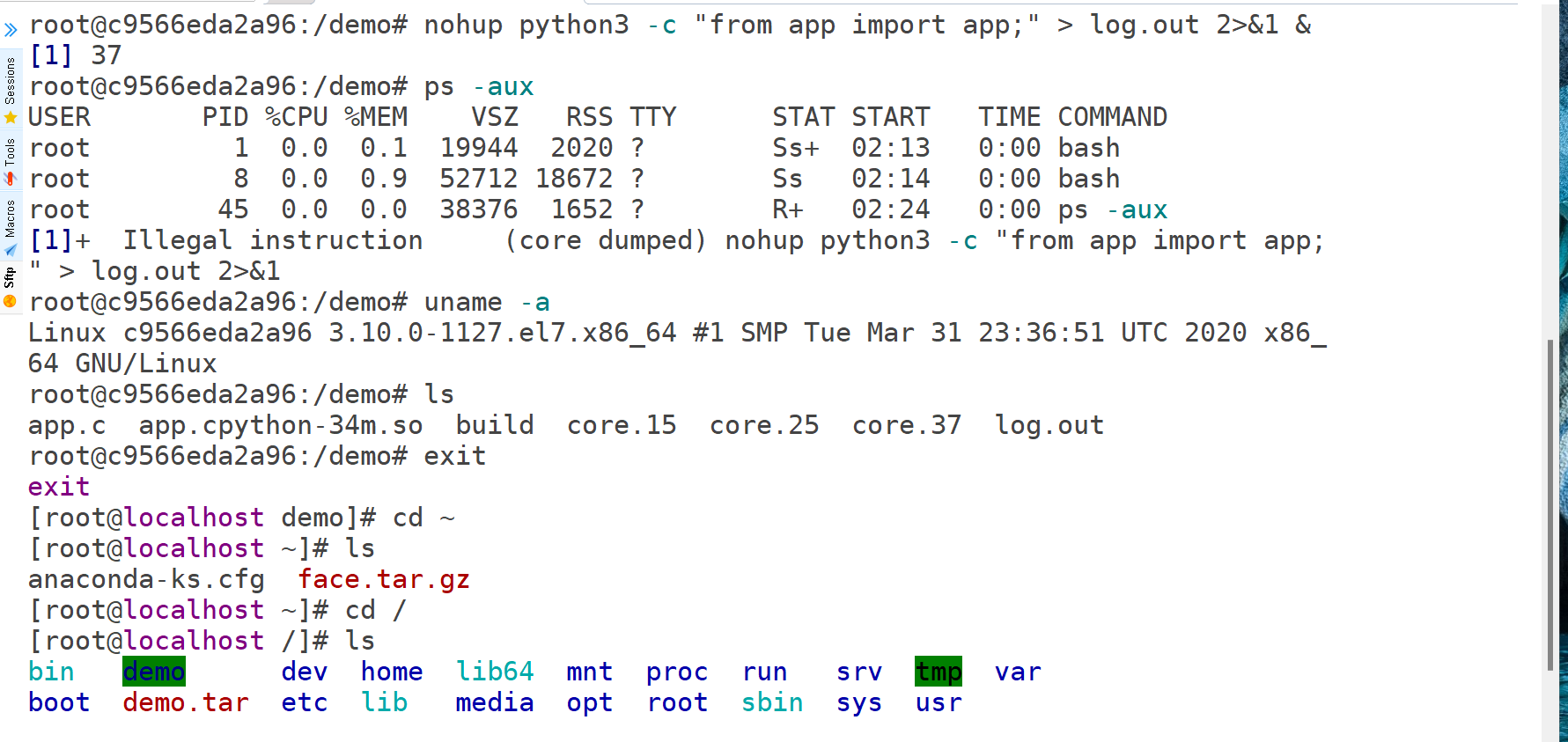Click the 'media' directory name
The height and width of the screenshot is (742, 1568).
495,702
